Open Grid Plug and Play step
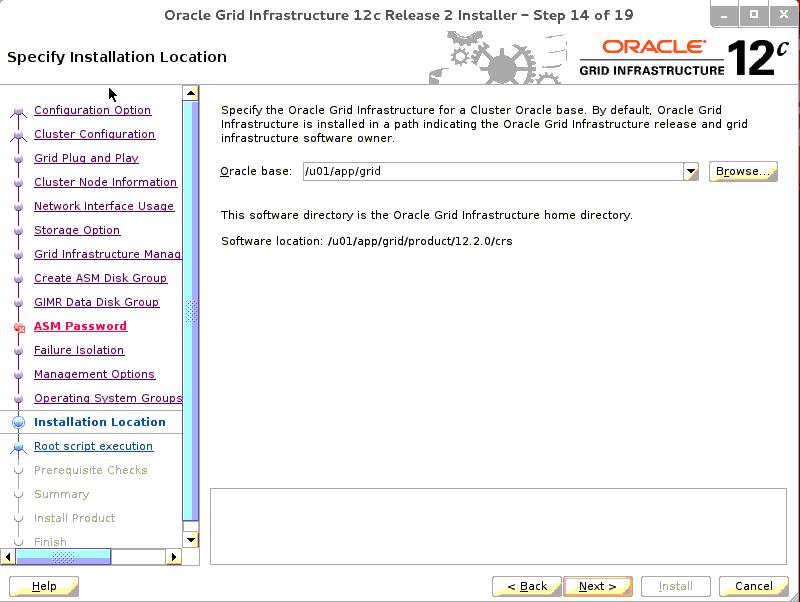The image size is (800, 602). pos(86,158)
